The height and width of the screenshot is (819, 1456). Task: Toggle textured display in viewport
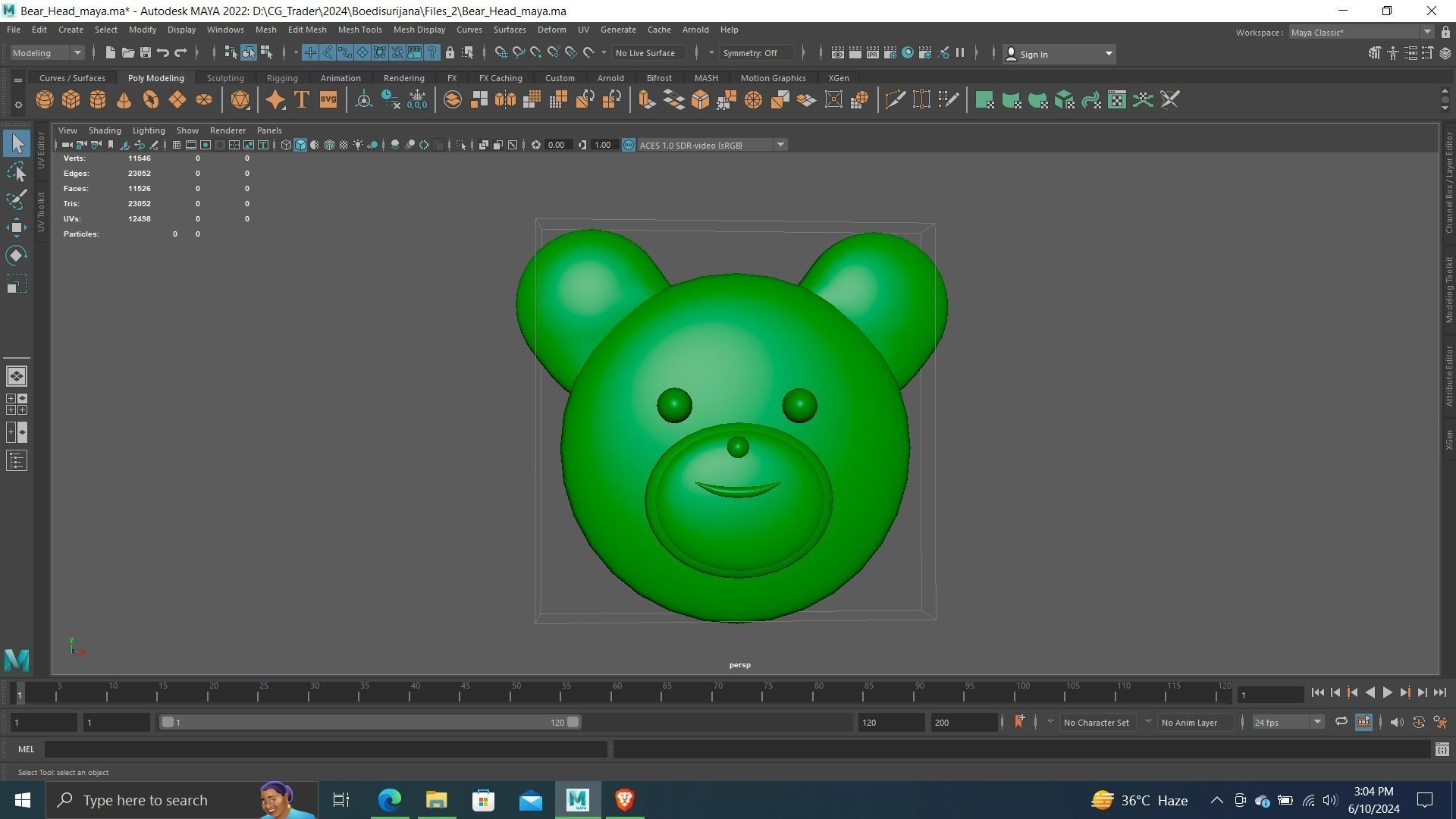pos(344,145)
